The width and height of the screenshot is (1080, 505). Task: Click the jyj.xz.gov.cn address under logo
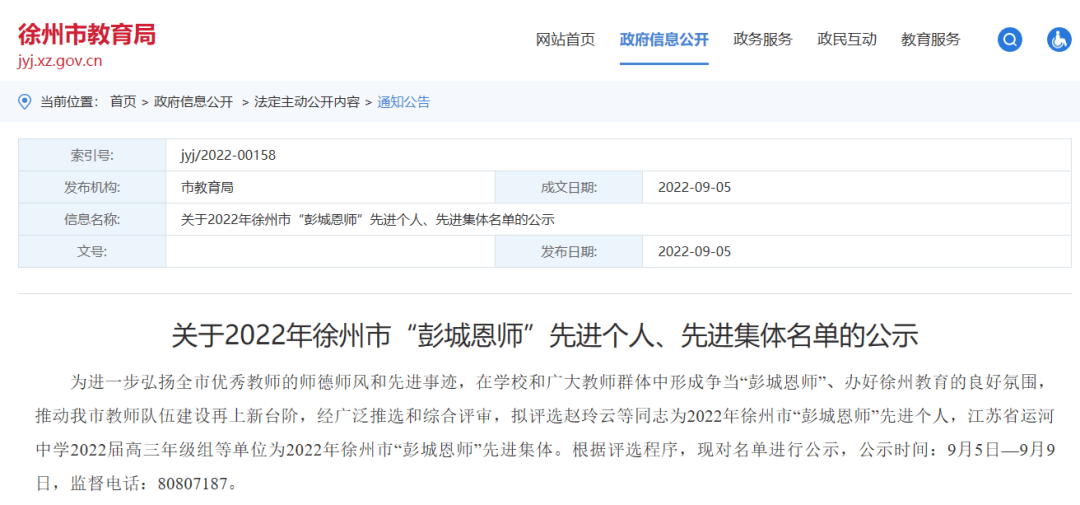[x=60, y=61]
